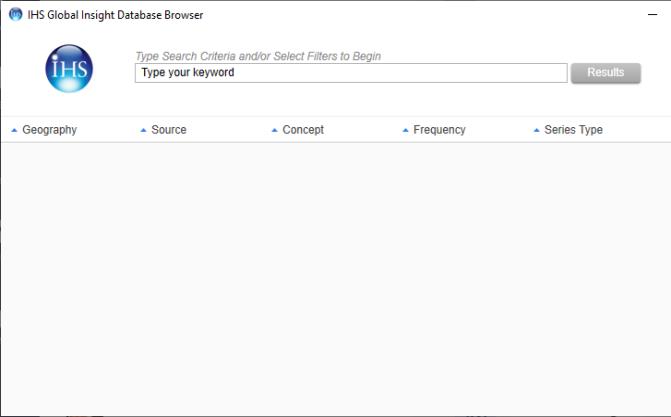Open the Series Type filter label

coord(573,130)
